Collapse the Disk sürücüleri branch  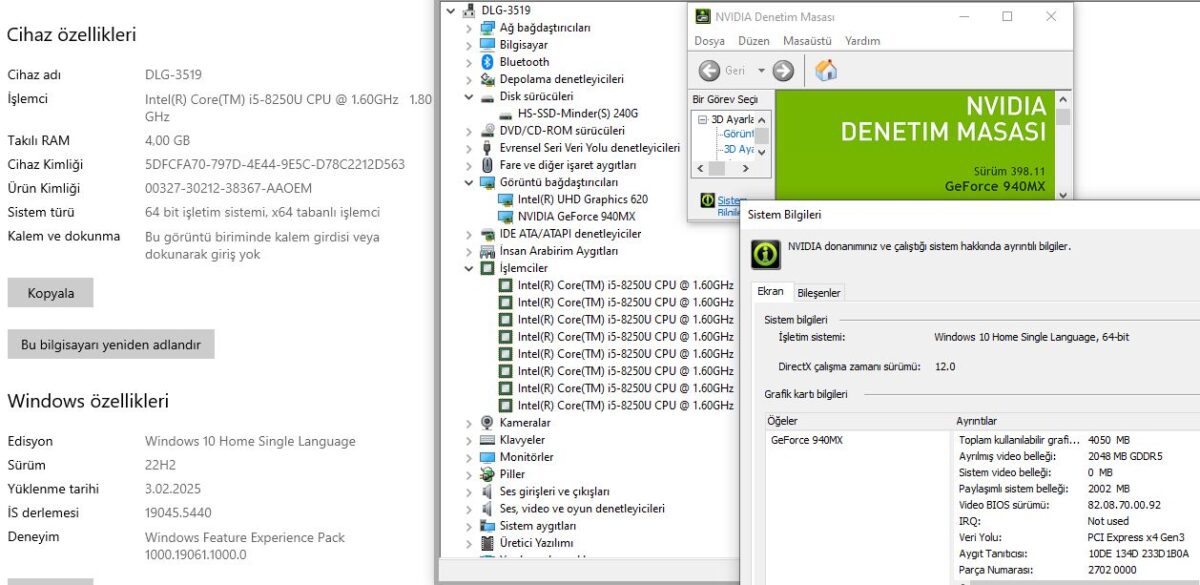click(x=469, y=96)
